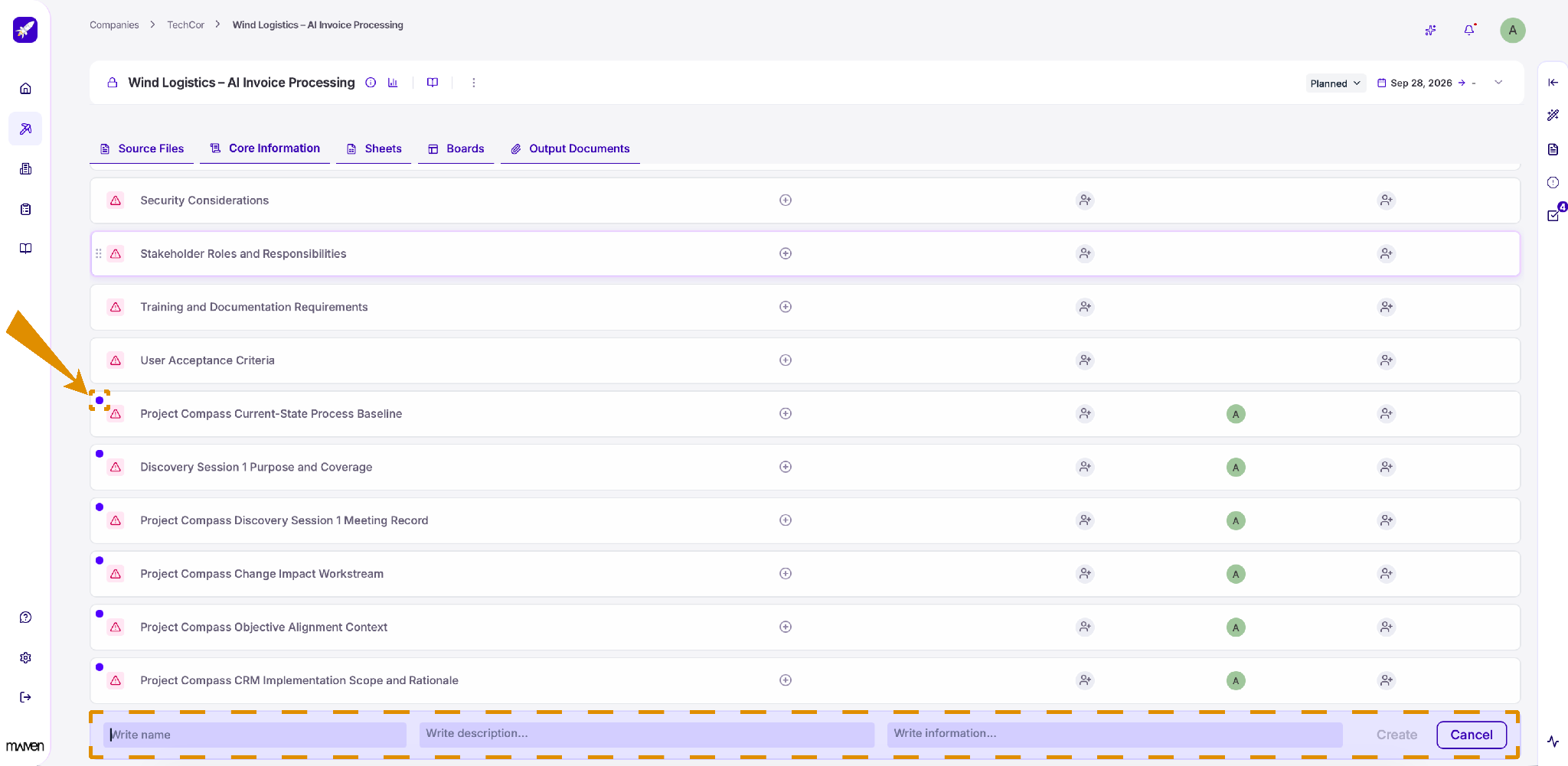This screenshot has width=1568, height=766.
Task: Open the clipboard icon in left sidebar
Action: point(25,209)
